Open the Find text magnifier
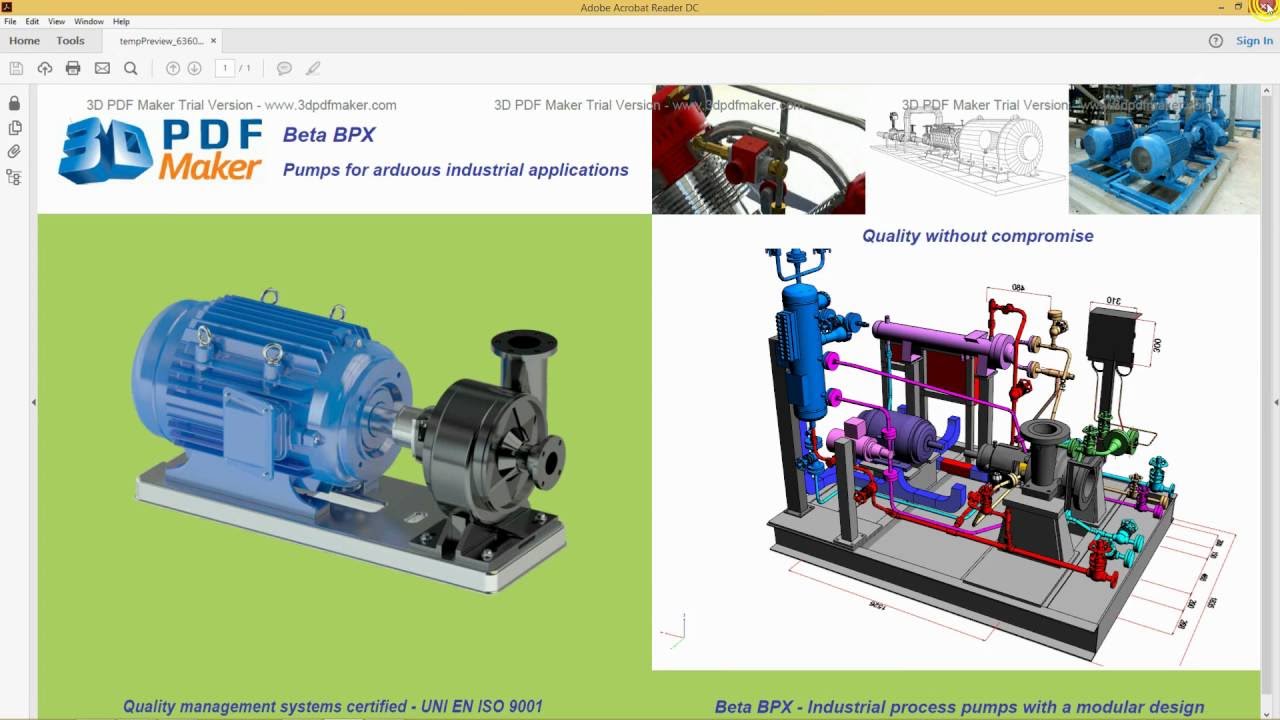The image size is (1280, 720). [x=130, y=68]
